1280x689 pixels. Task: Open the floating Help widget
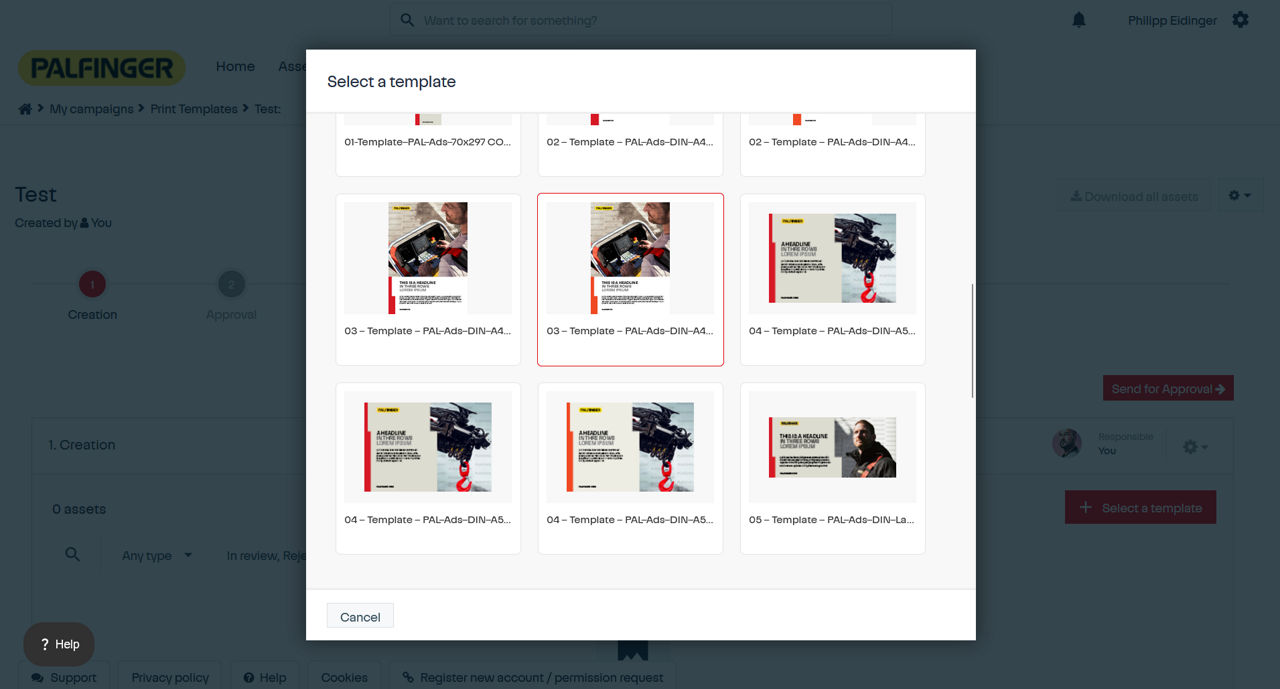point(59,644)
